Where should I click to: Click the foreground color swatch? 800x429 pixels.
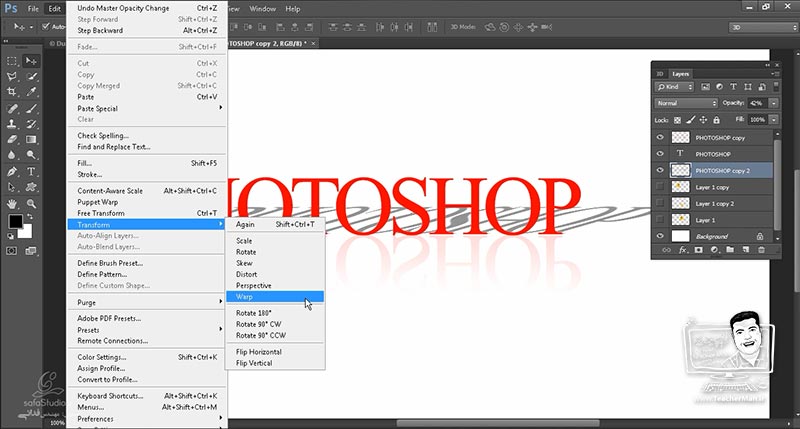pos(15,221)
